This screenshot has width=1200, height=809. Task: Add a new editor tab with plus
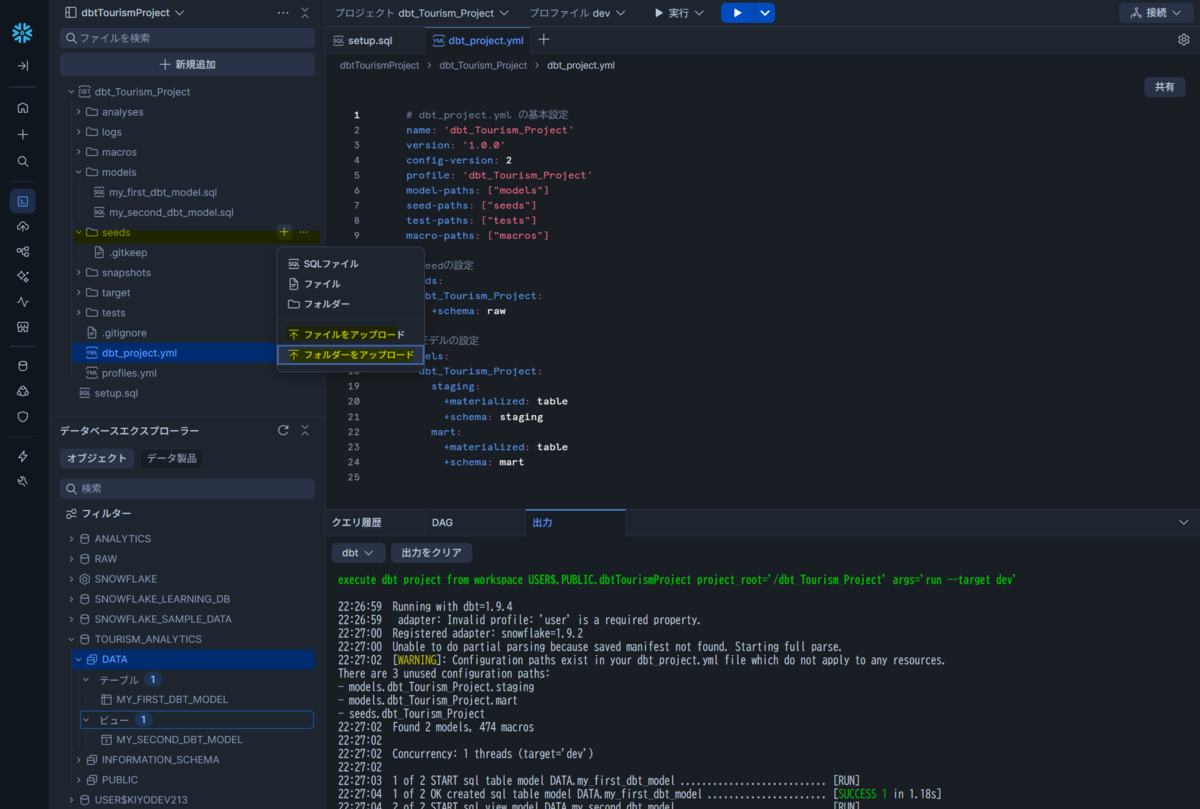[544, 40]
